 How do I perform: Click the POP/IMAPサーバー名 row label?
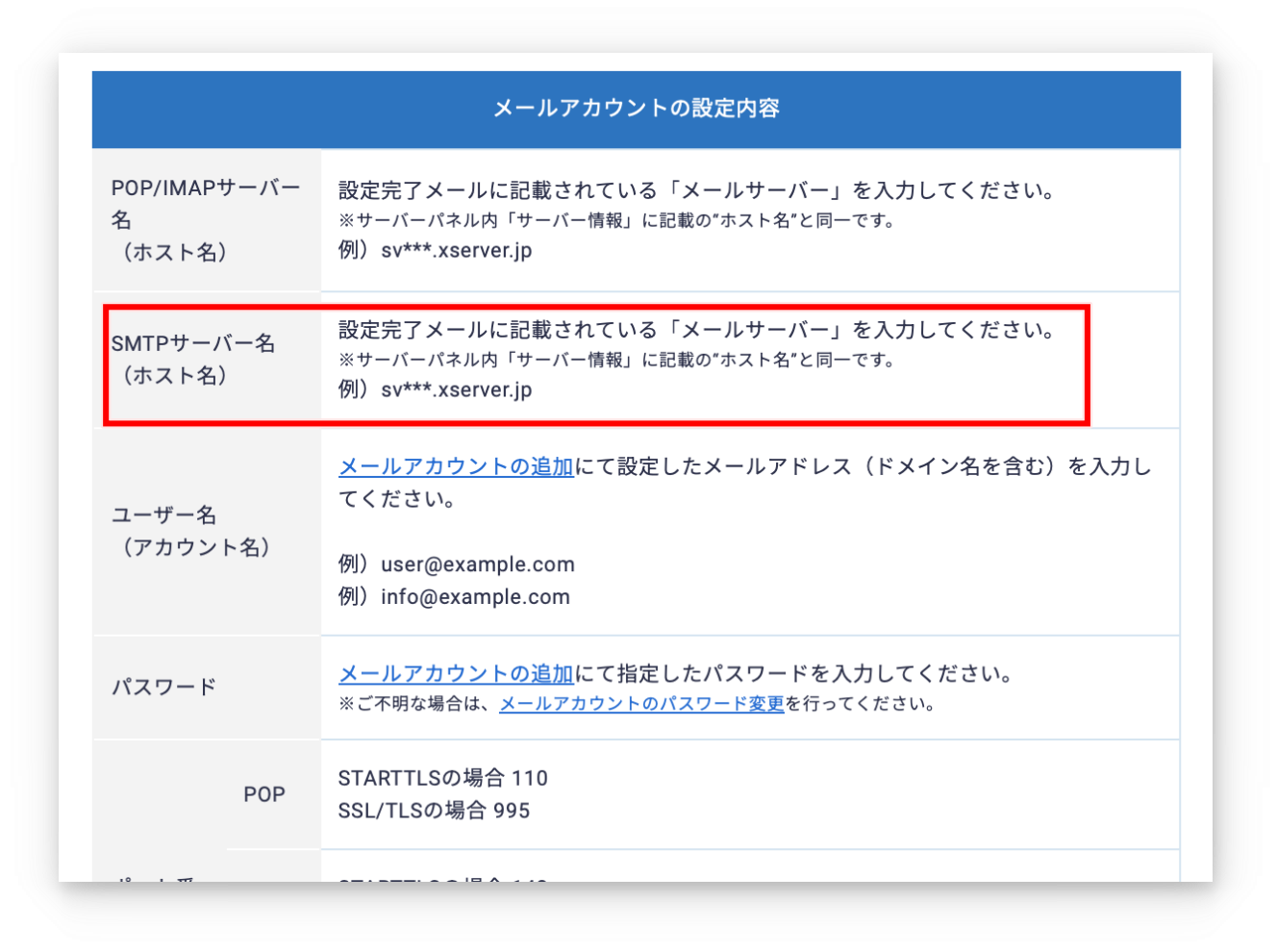(x=204, y=219)
